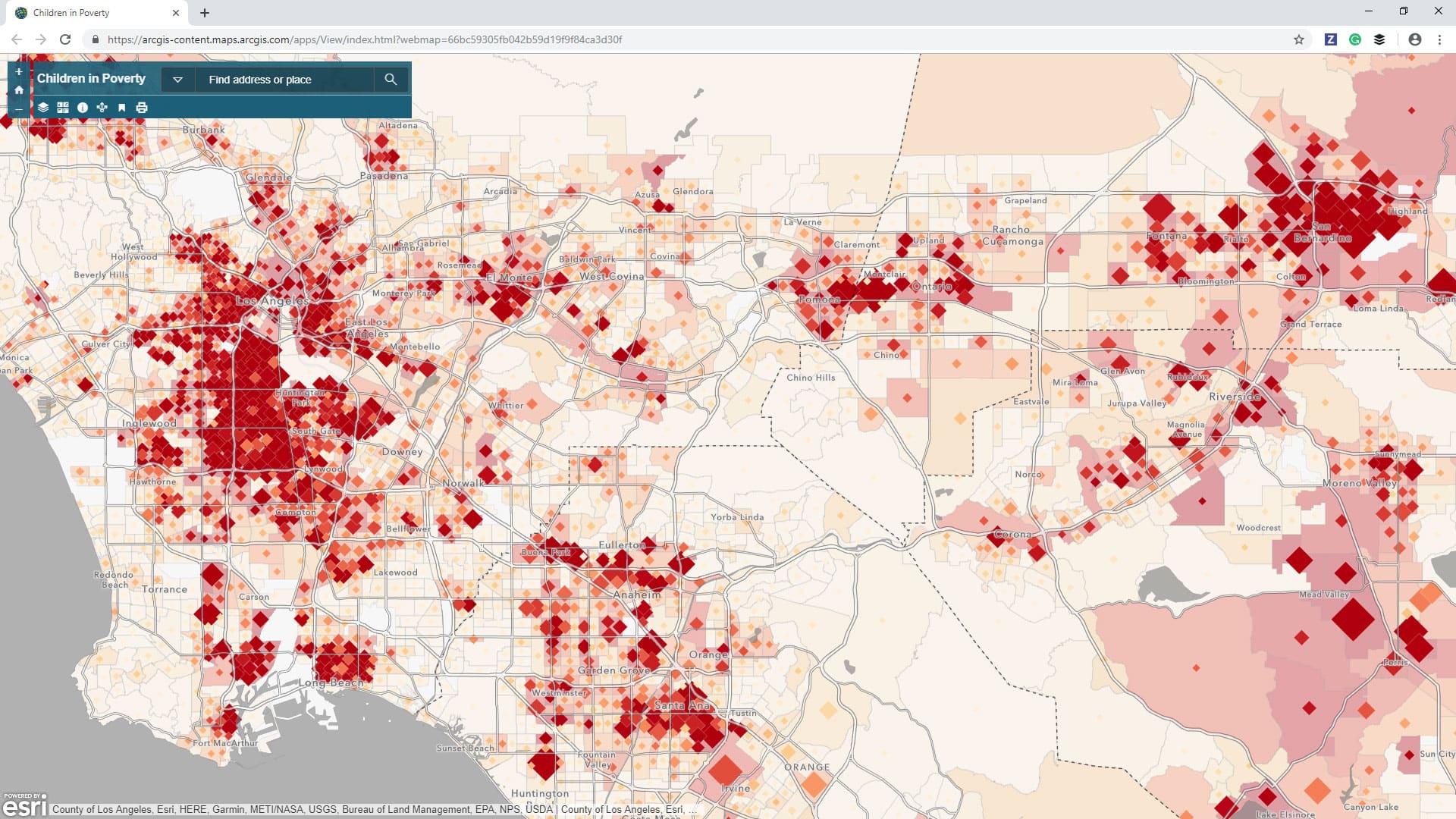The image size is (1456, 819).
Task: Click the Powered by Esri logo
Action: click(x=25, y=805)
